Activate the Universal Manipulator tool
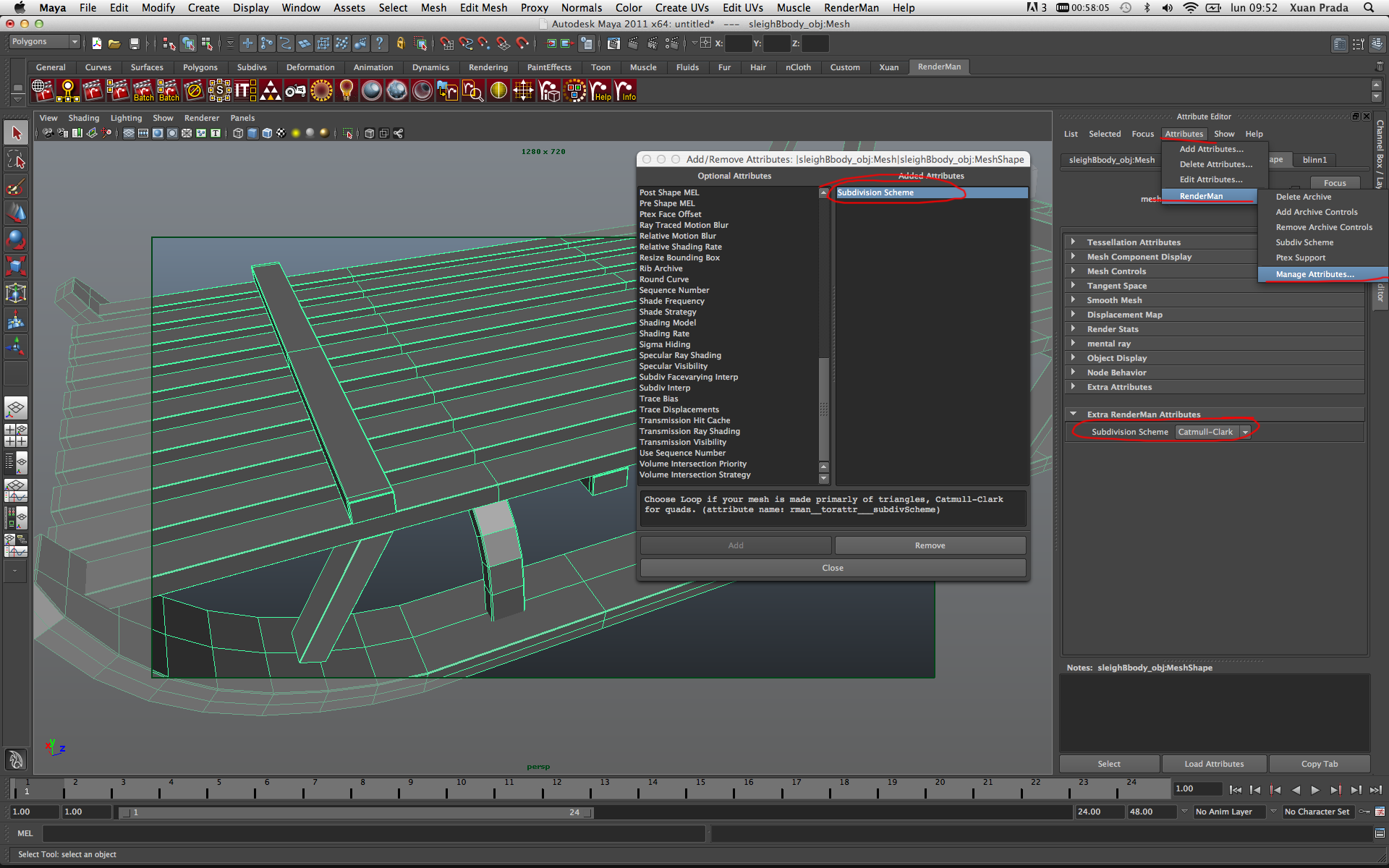This screenshot has height=868, width=1389. click(16, 293)
